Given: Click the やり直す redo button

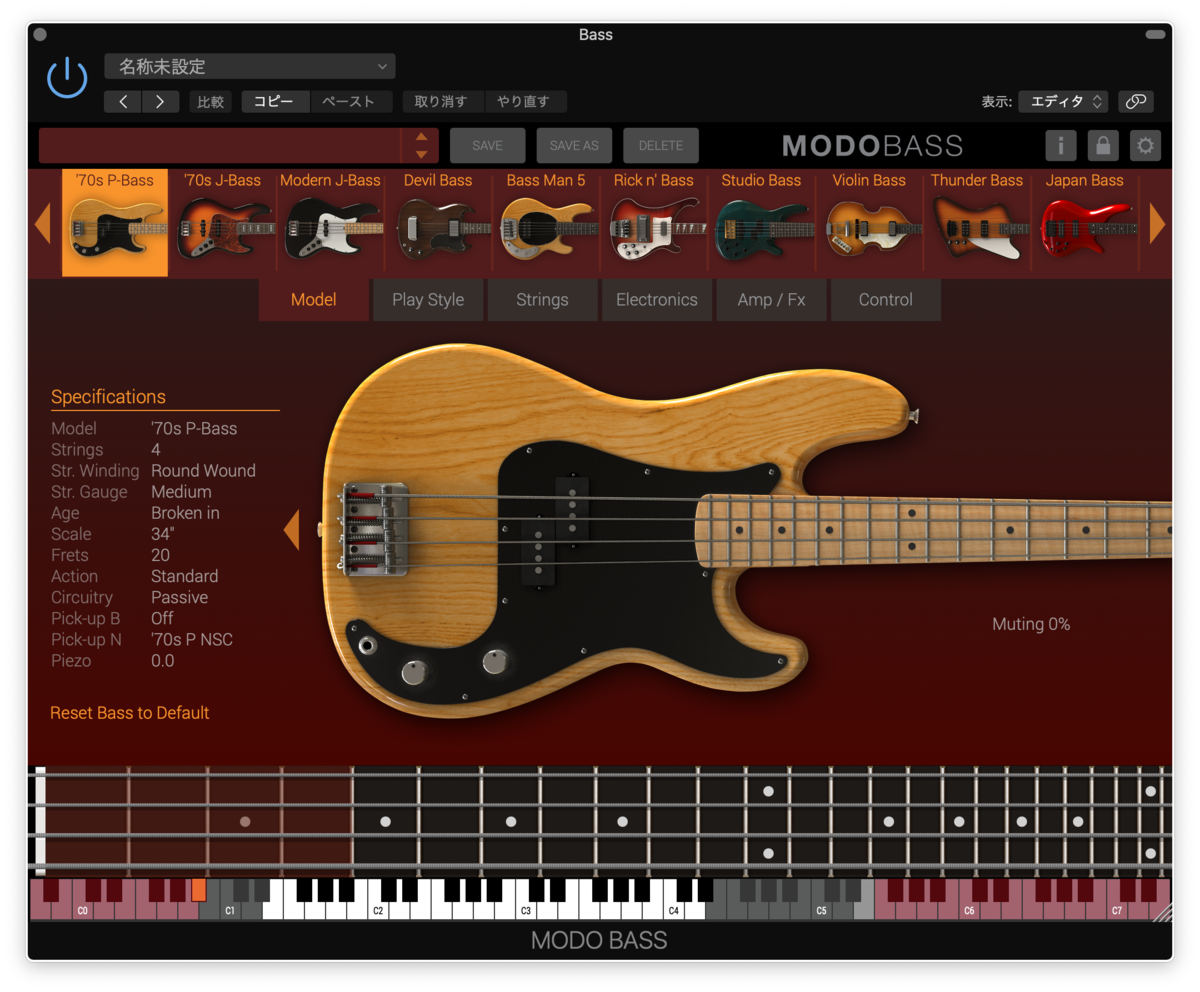Looking at the screenshot, I should tap(525, 101).
